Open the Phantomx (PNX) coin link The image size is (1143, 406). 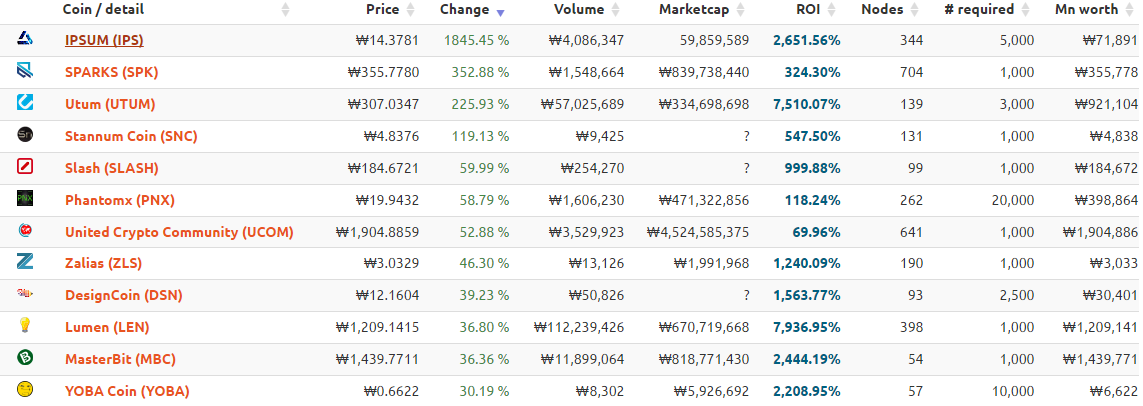[120, 200]
